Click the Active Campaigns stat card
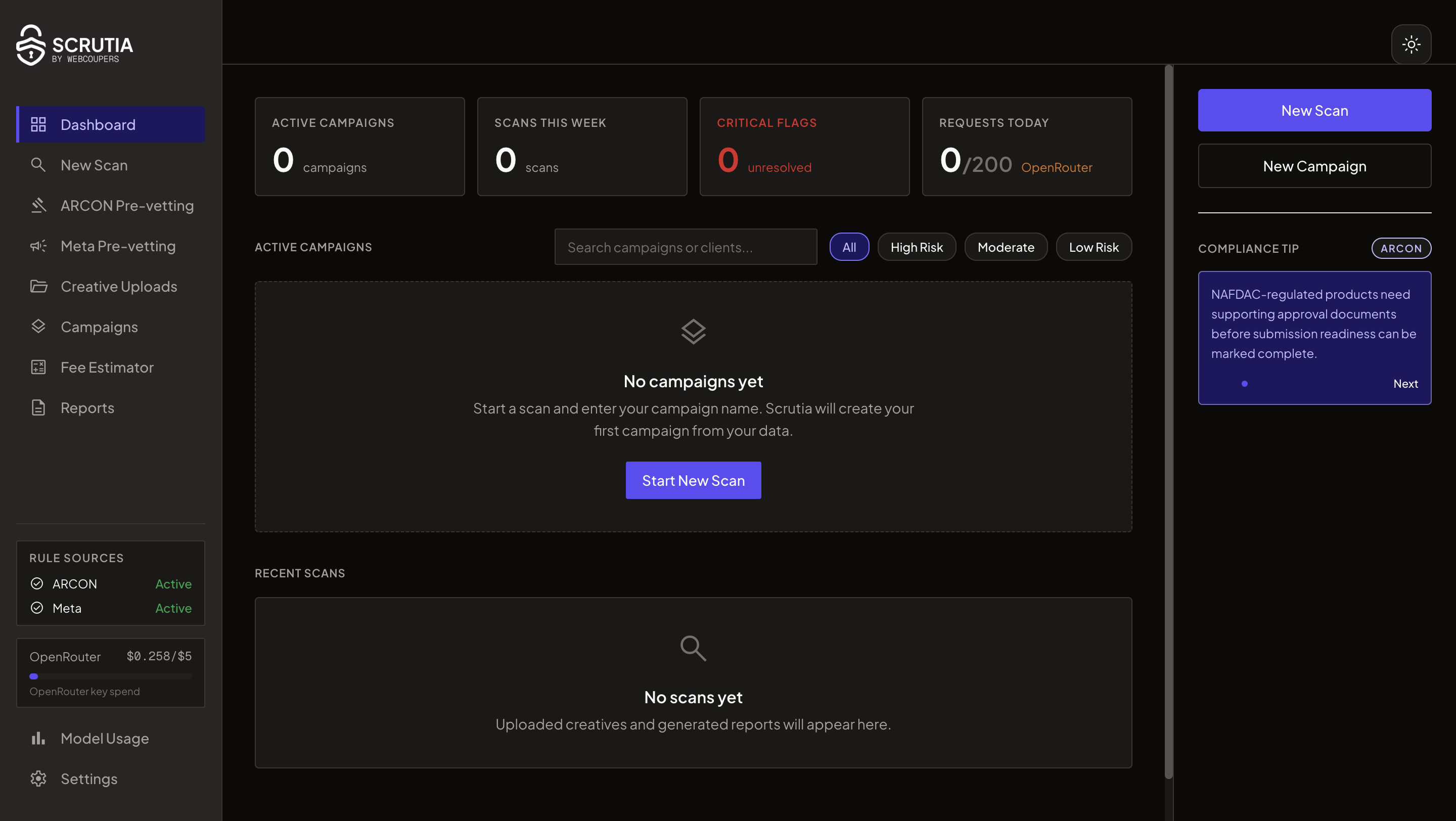 pos(359,147)
